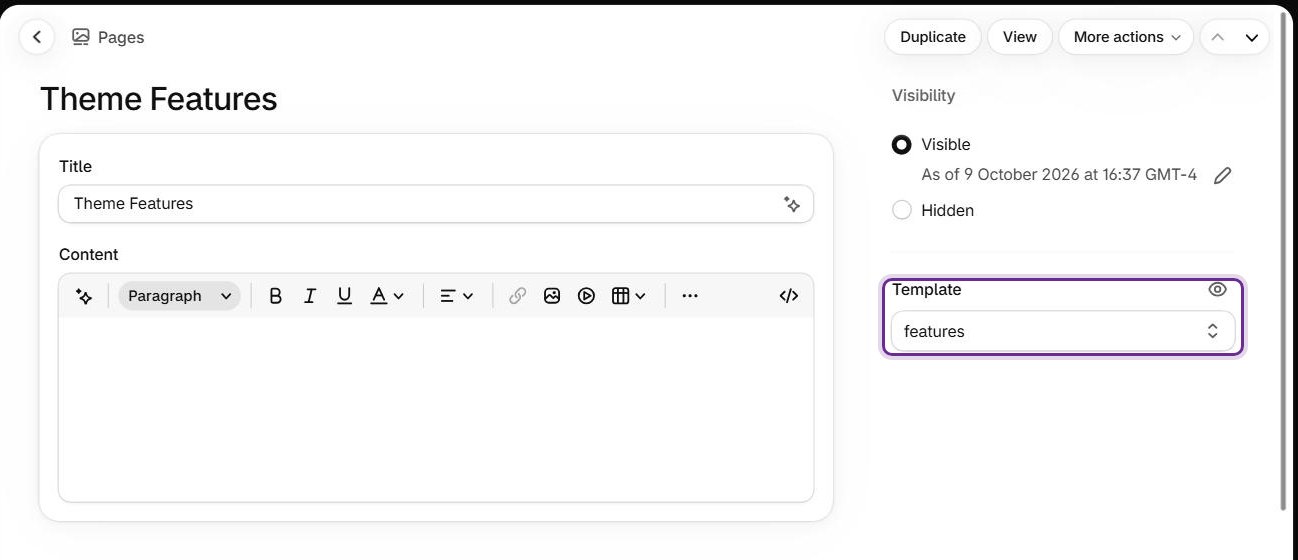Open the Paragraph style dropdown
This screenshot has width=1298, height=560.
point(179,296)
